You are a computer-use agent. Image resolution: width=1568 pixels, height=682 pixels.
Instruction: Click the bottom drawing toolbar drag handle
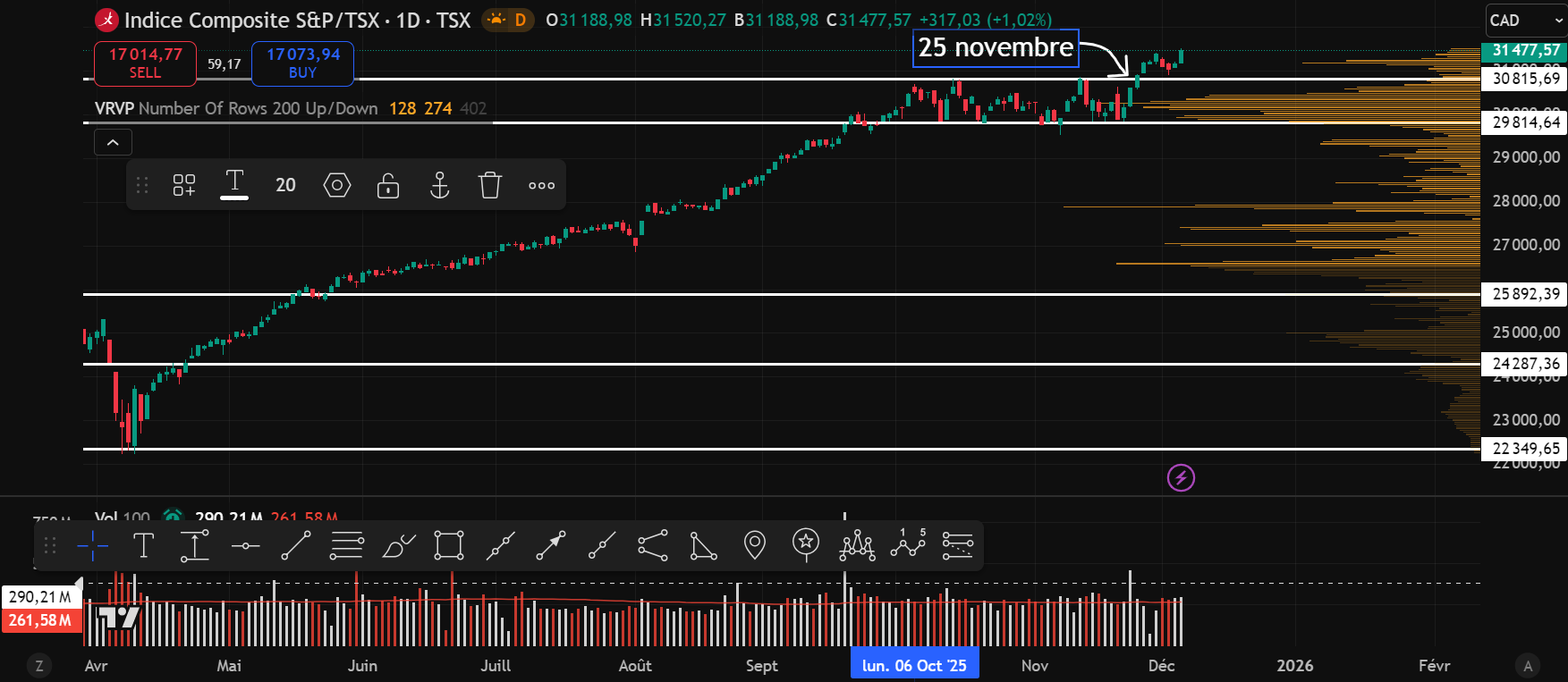tap(50, 545)
